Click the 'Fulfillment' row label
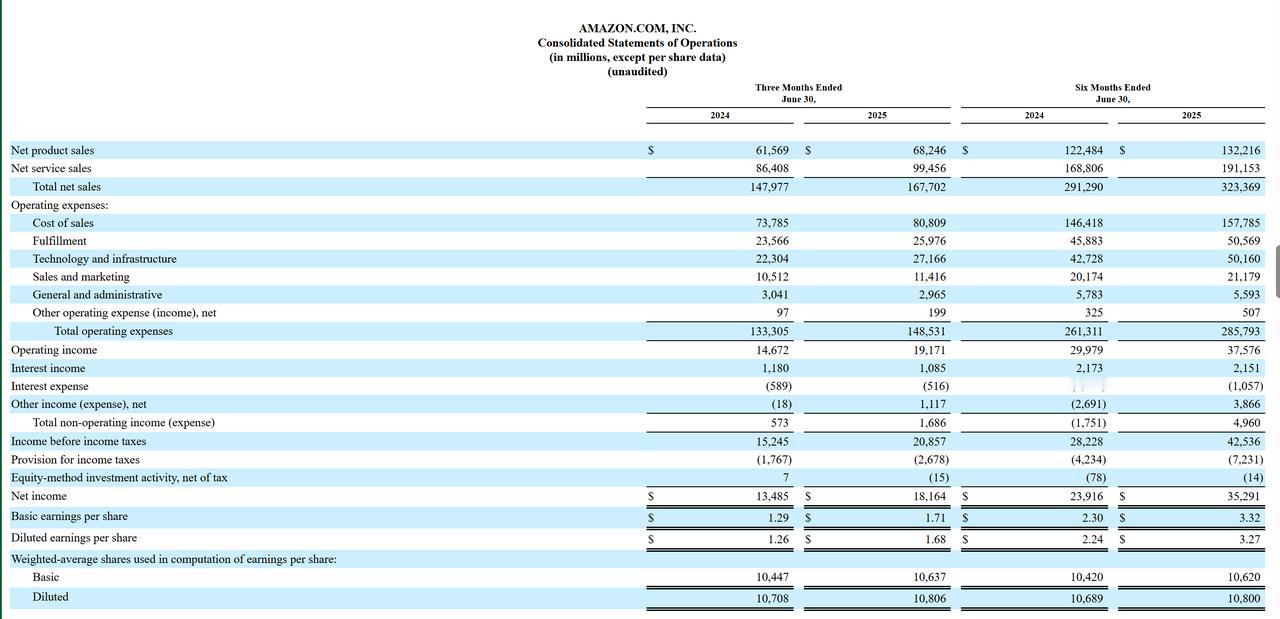 (60, 241)
